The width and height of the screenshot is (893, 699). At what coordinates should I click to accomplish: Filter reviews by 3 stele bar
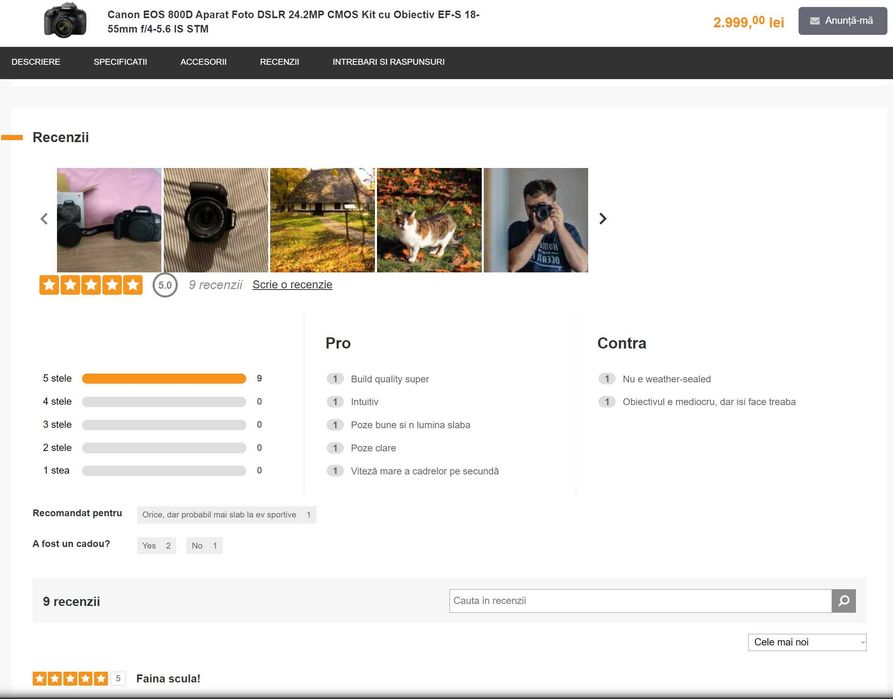164,425
